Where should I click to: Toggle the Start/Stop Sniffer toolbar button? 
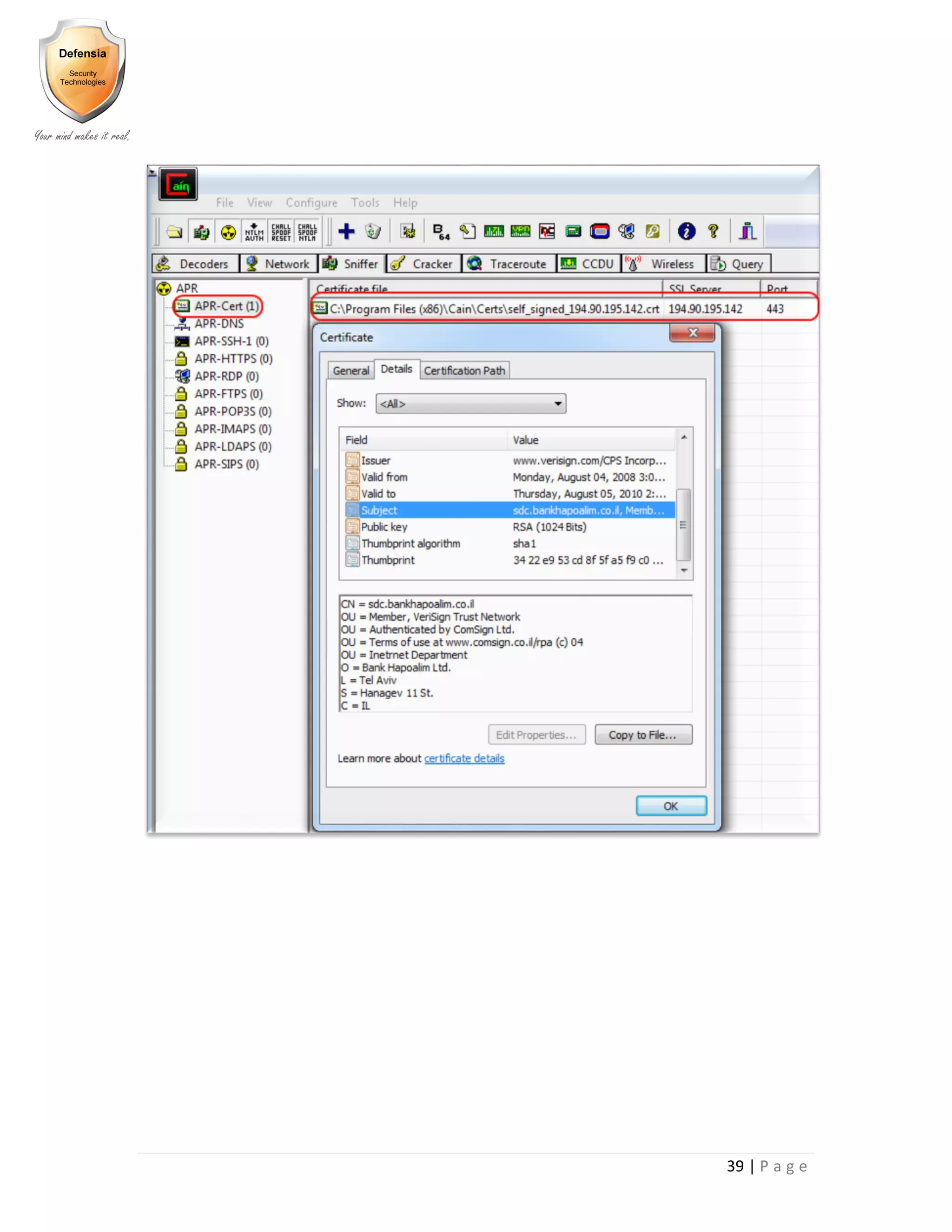coord(201,231)
